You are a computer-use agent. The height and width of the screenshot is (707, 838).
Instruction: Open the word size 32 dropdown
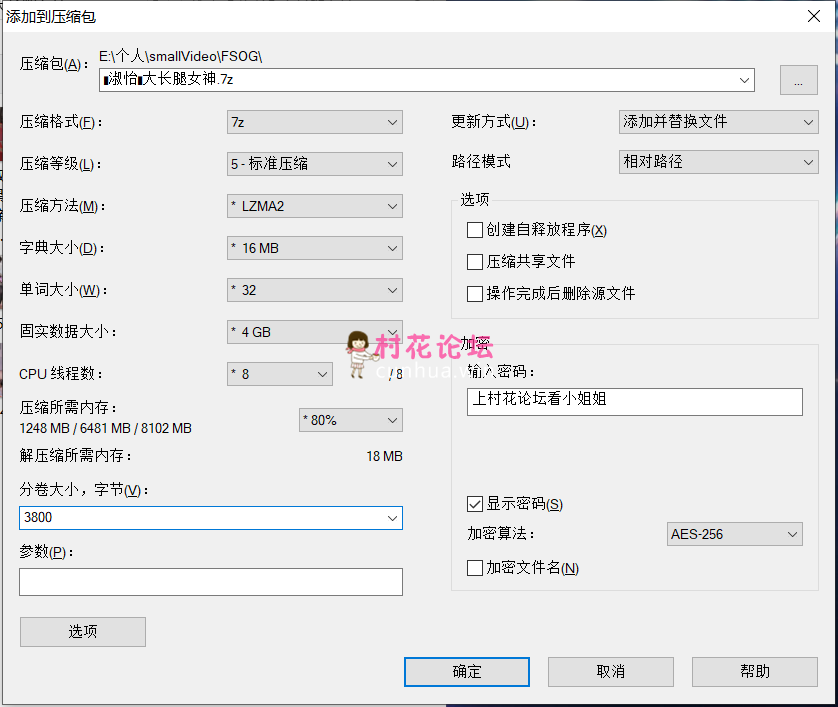point(314,290)
